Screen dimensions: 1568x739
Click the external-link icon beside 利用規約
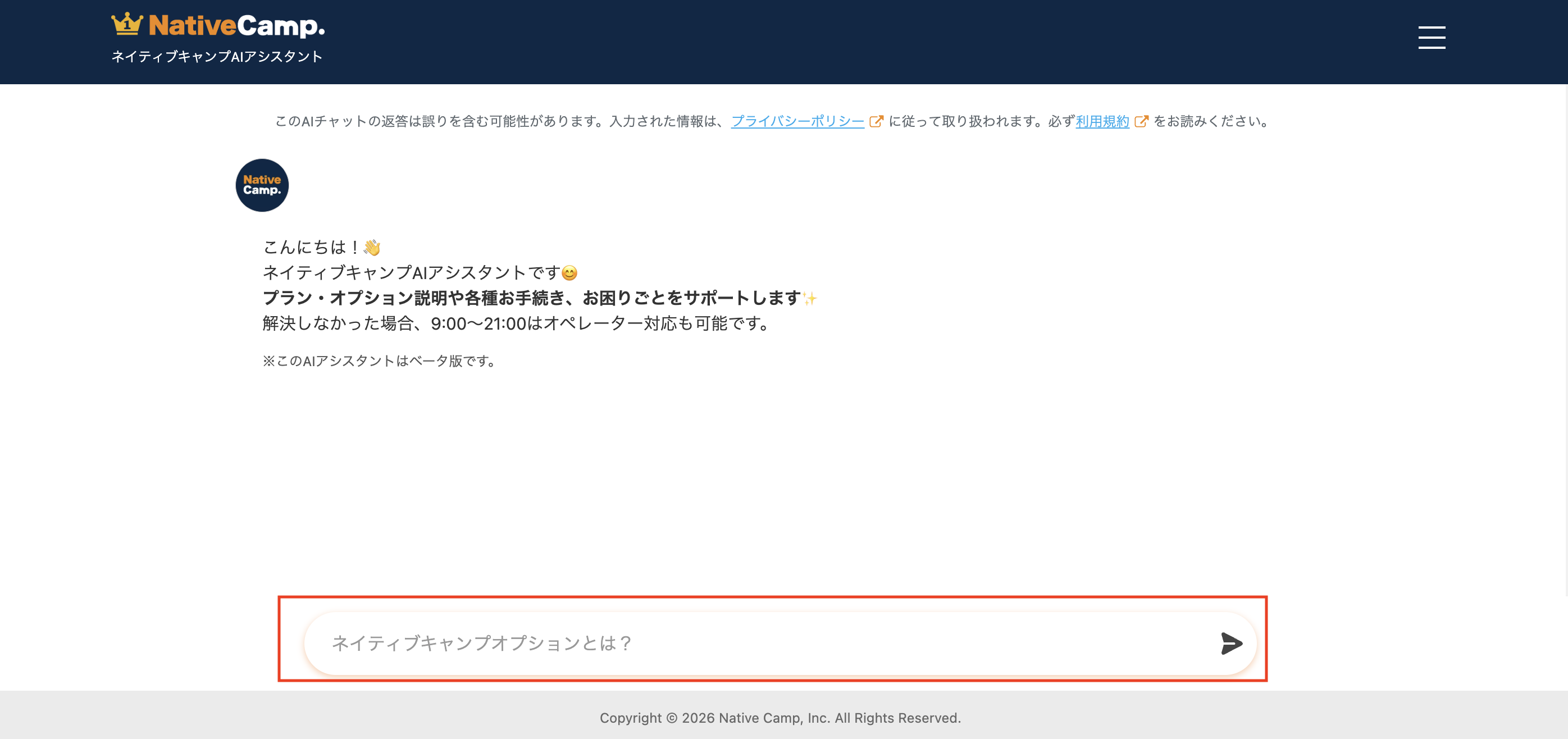pyautogui.click(x=1141, y=122)
